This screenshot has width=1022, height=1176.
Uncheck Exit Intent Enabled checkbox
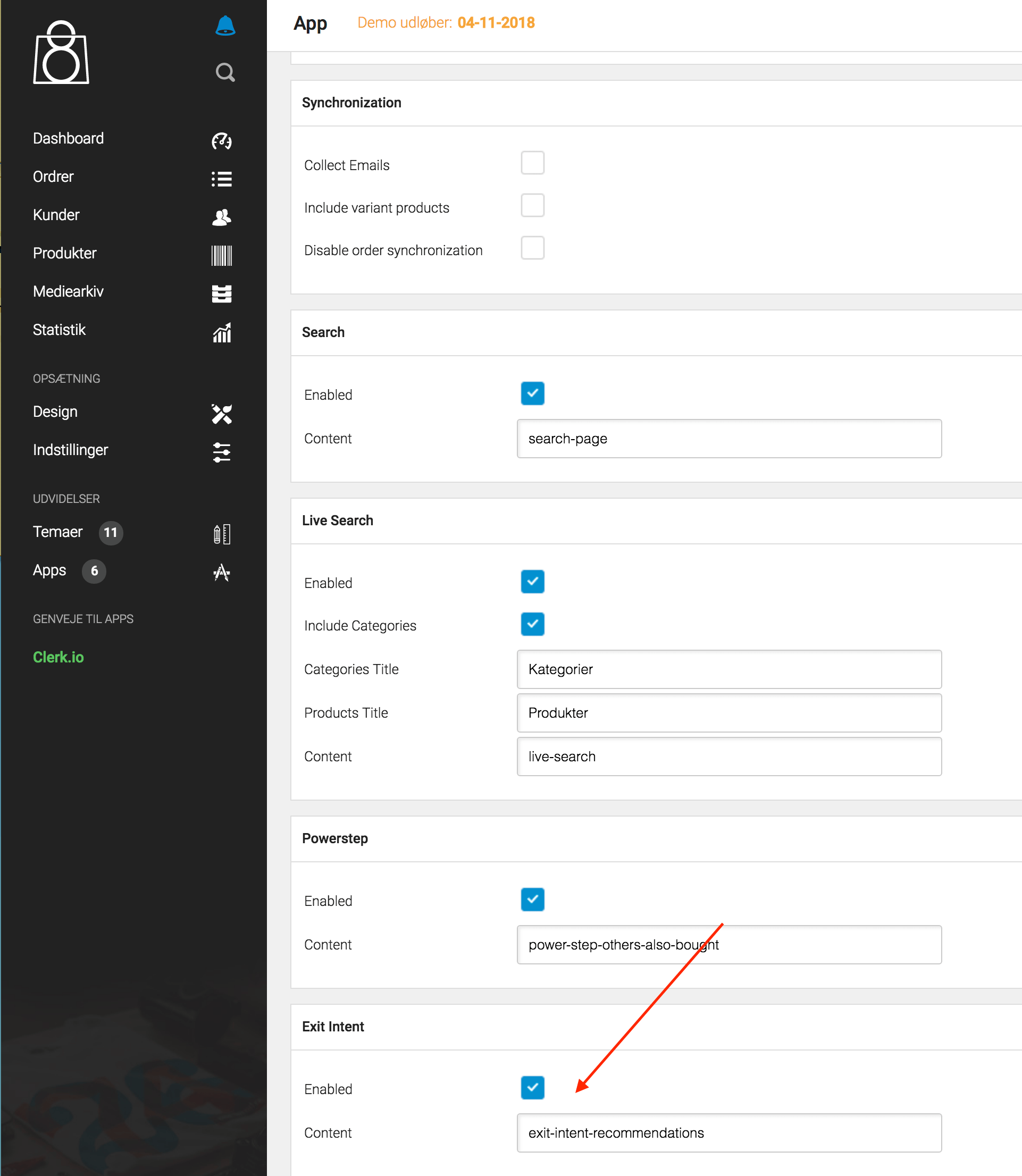tap(532, 1087)
